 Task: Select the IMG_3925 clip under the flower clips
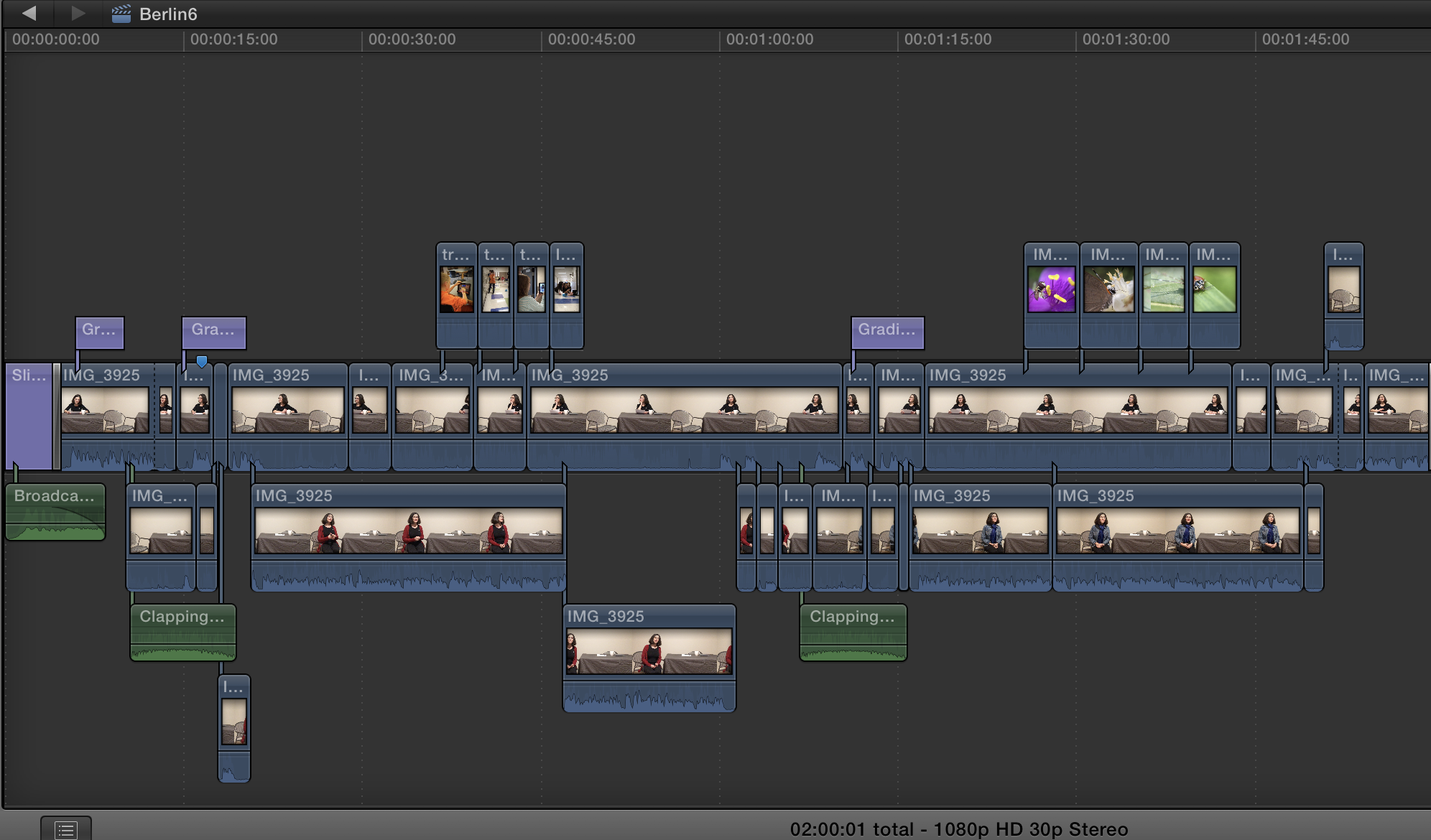1078,417
